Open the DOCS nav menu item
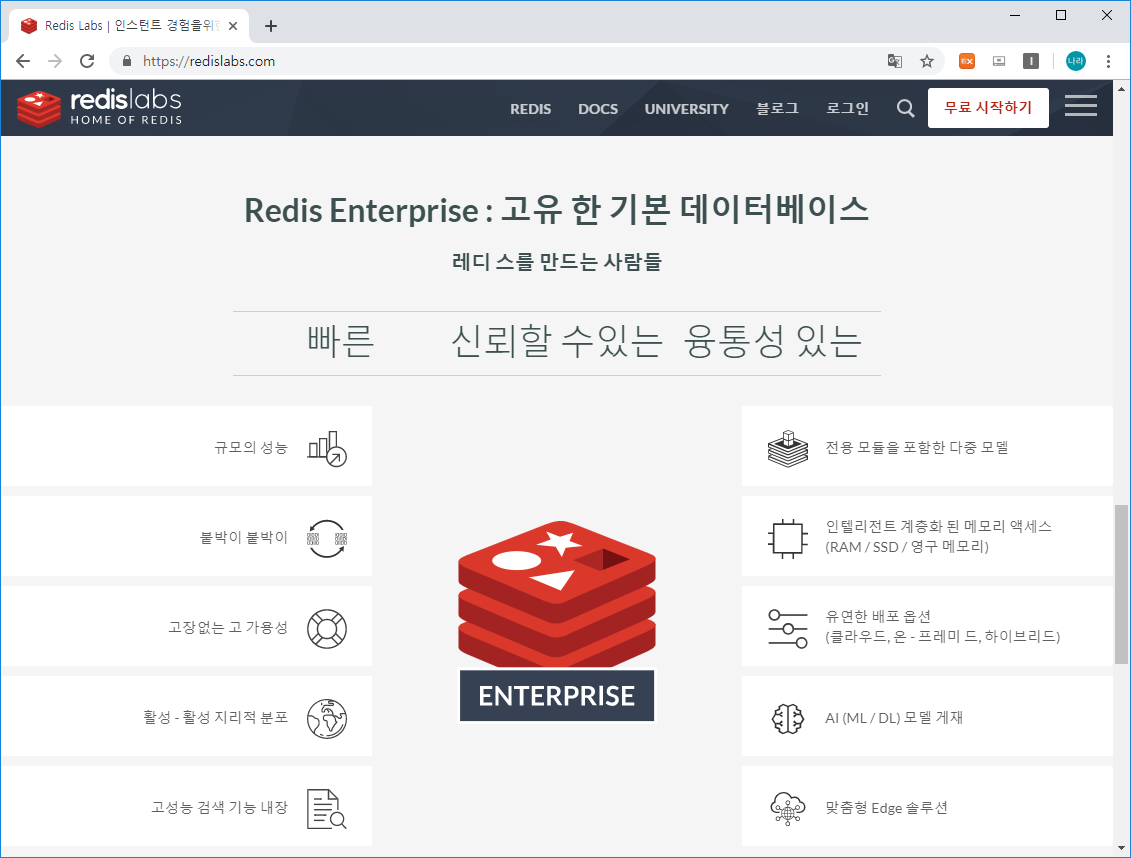 598,109
